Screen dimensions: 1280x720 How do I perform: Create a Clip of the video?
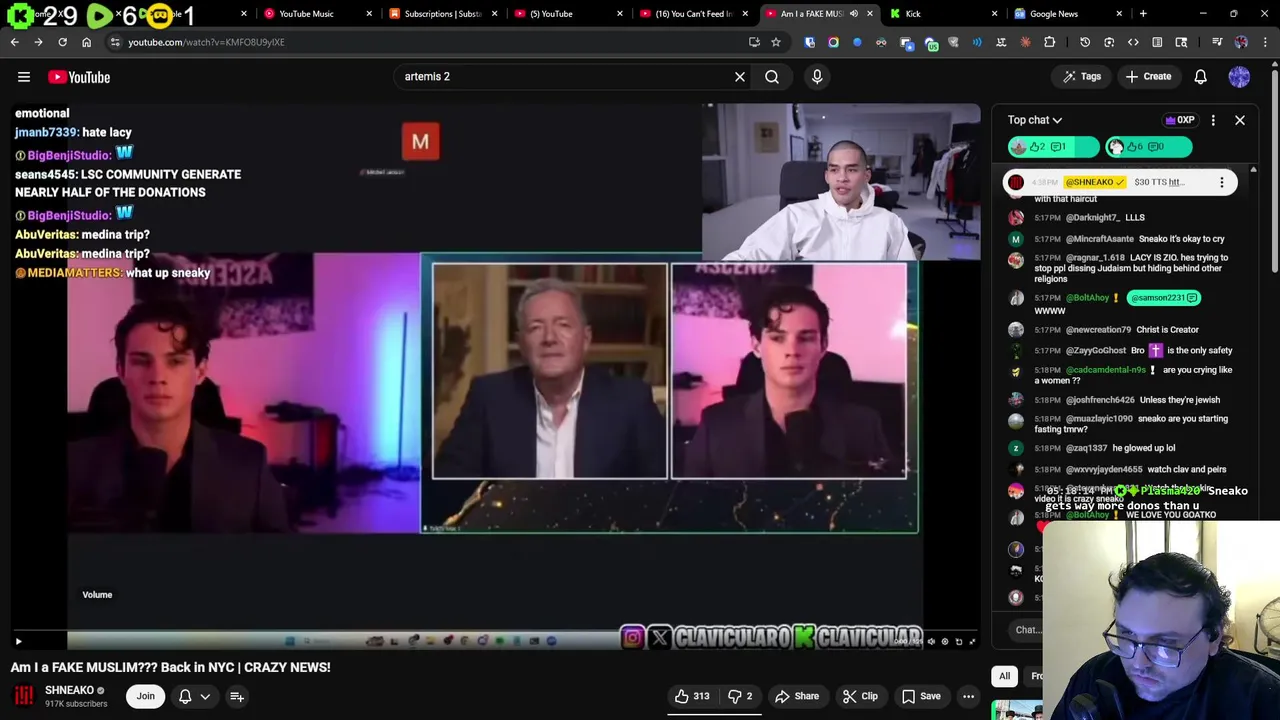[860, 696]
